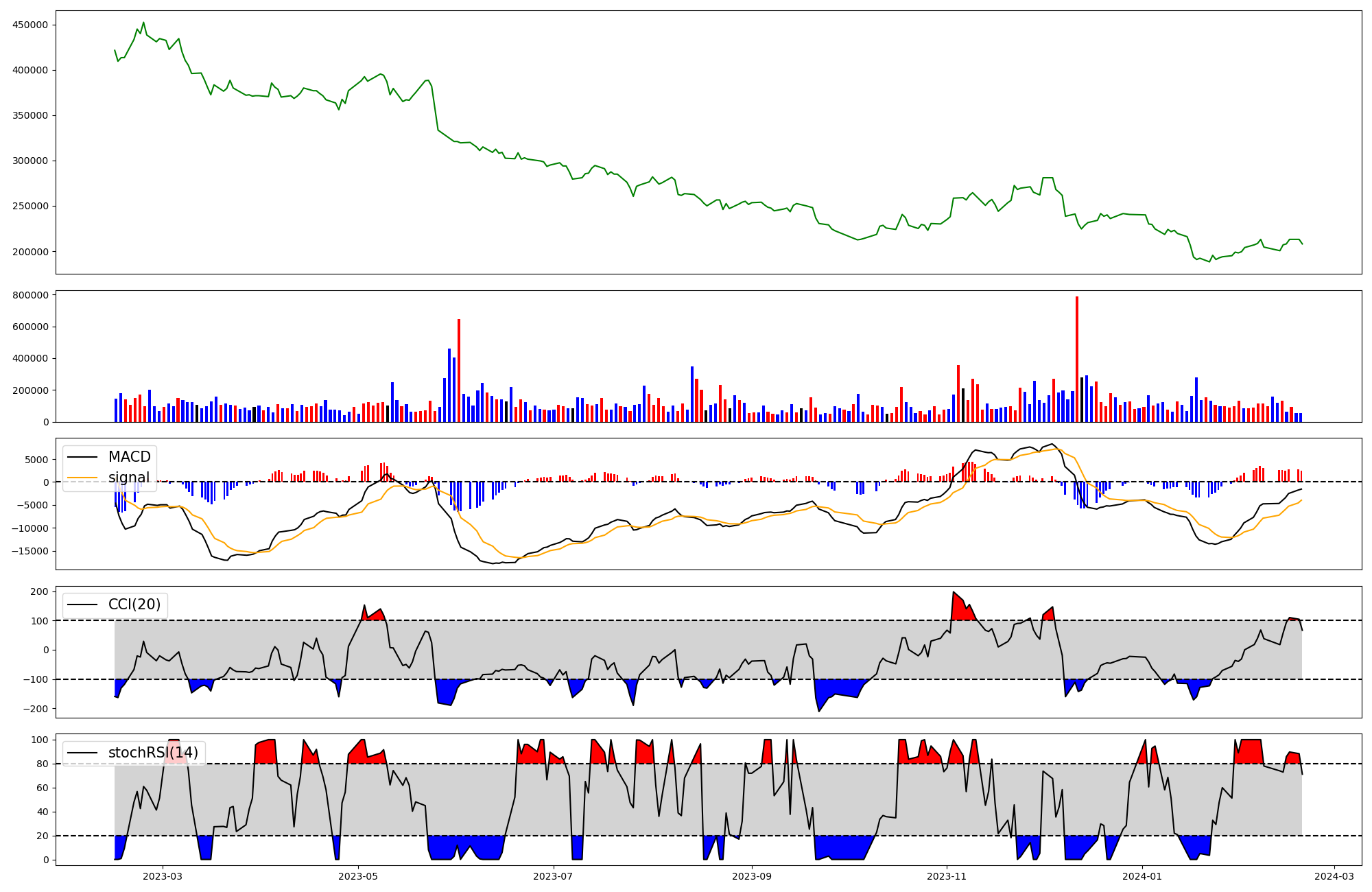The image size is (1372, 892).
Task: Click the −5000 MACD axis tick
Action: point(32,505)
